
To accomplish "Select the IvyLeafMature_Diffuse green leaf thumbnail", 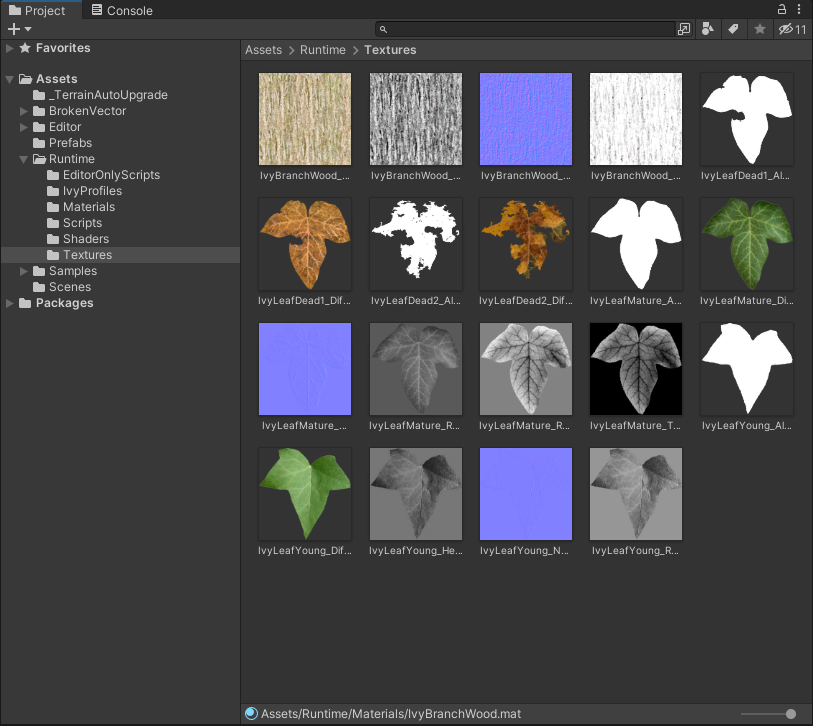I will (747, 244).
